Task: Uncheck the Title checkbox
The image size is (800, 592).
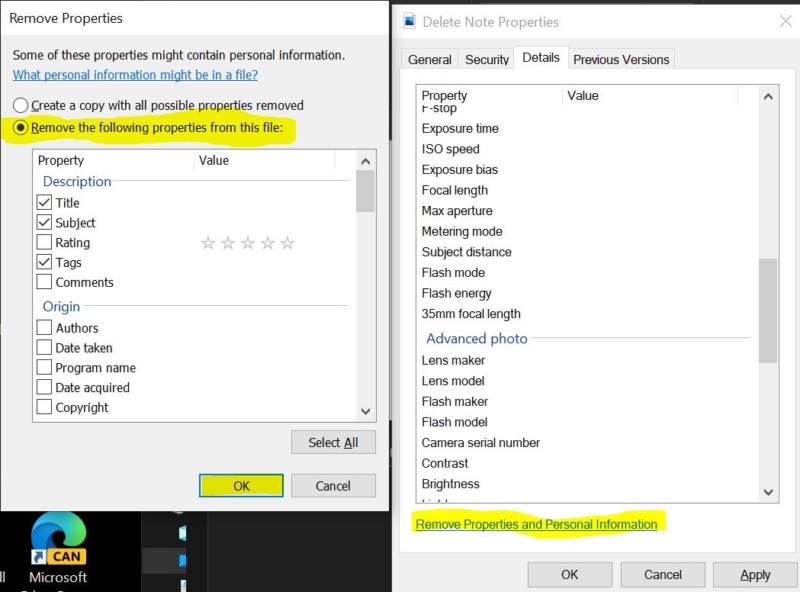Action: click(x=45, y=202)
